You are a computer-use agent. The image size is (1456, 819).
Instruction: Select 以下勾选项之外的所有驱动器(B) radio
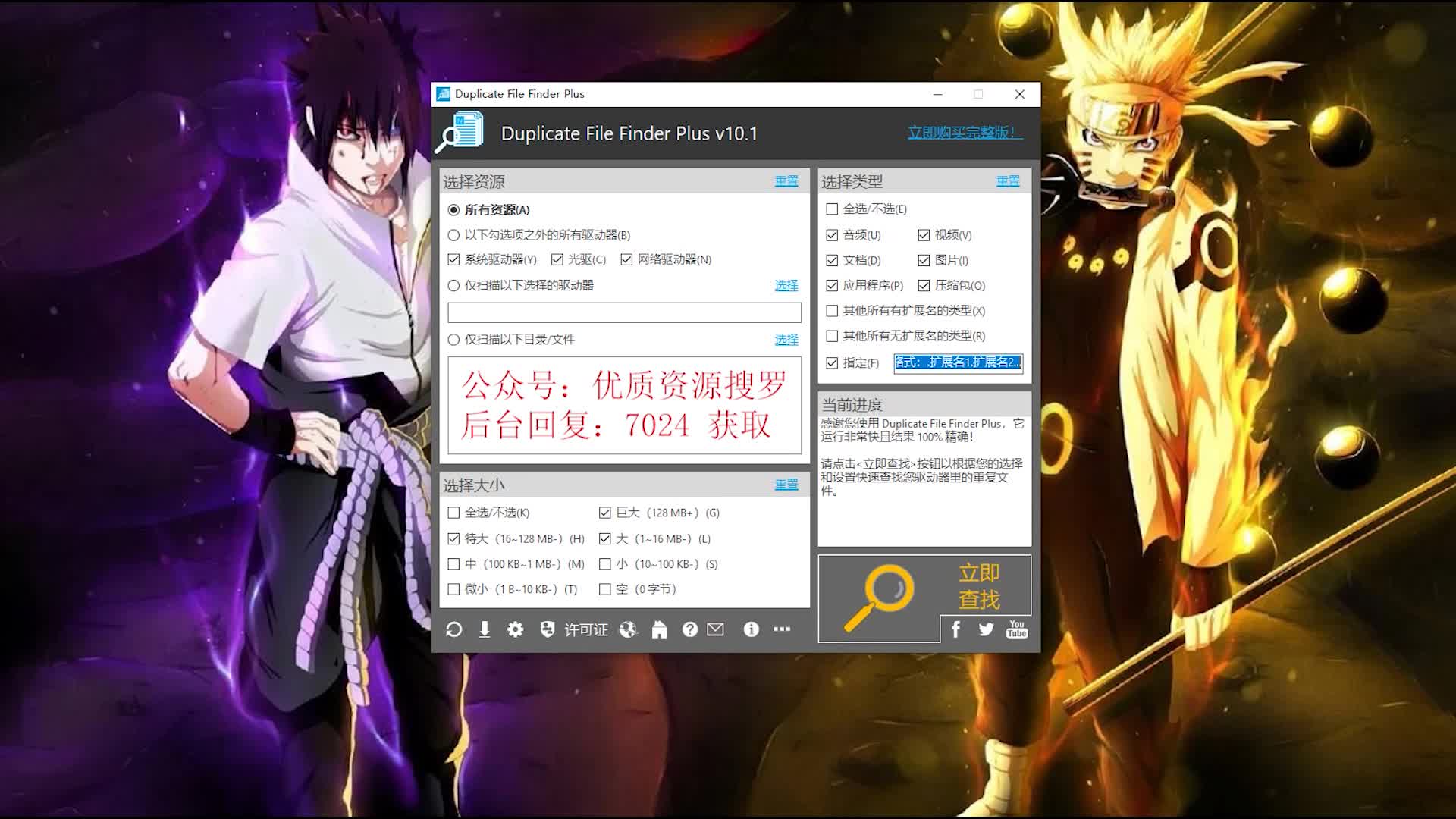pos(453,235)
